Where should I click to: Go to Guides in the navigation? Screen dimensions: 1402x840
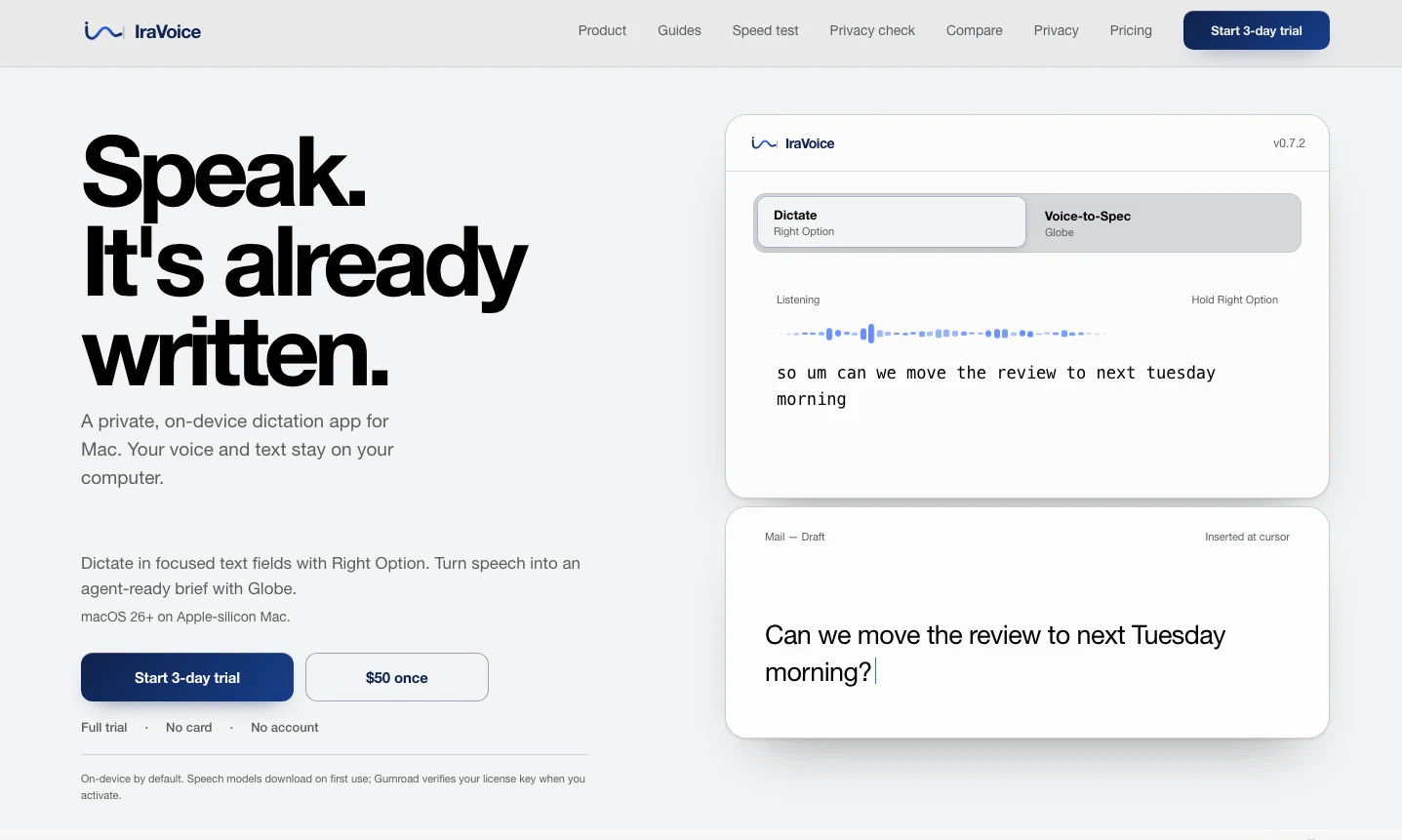click(679, 30)
